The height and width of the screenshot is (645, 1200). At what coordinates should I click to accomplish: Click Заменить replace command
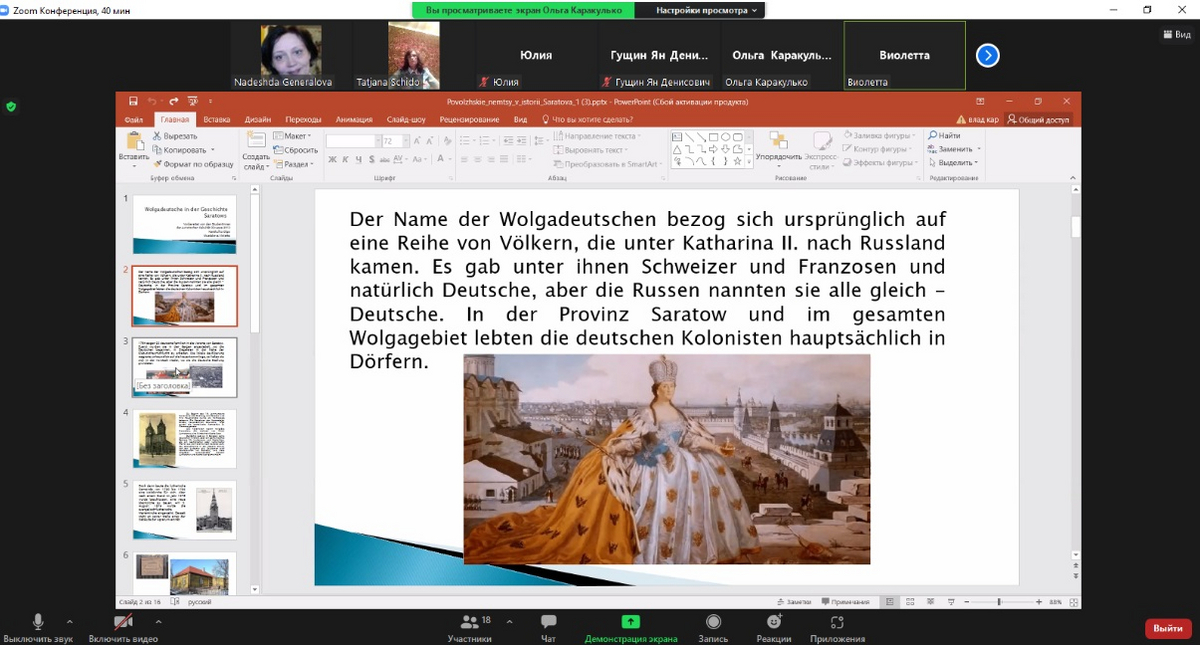pos(953,149)
